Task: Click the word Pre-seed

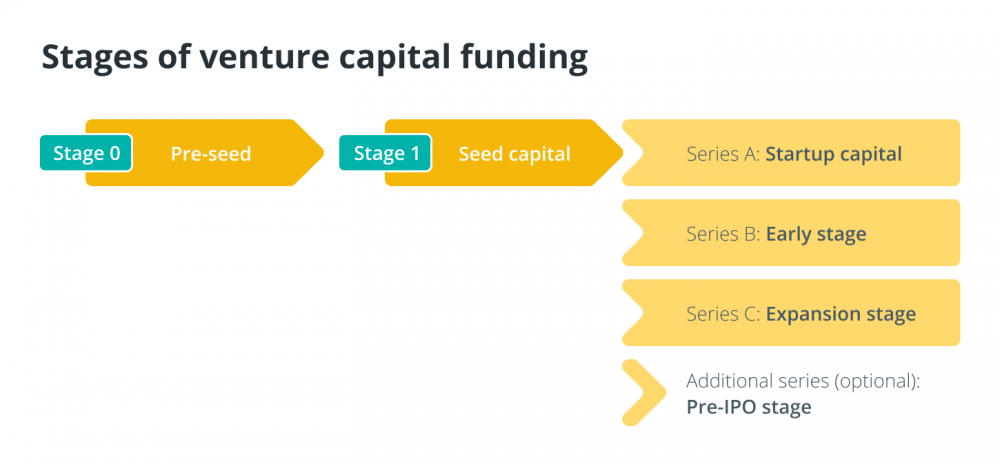Action: click(x=210, y=154)
